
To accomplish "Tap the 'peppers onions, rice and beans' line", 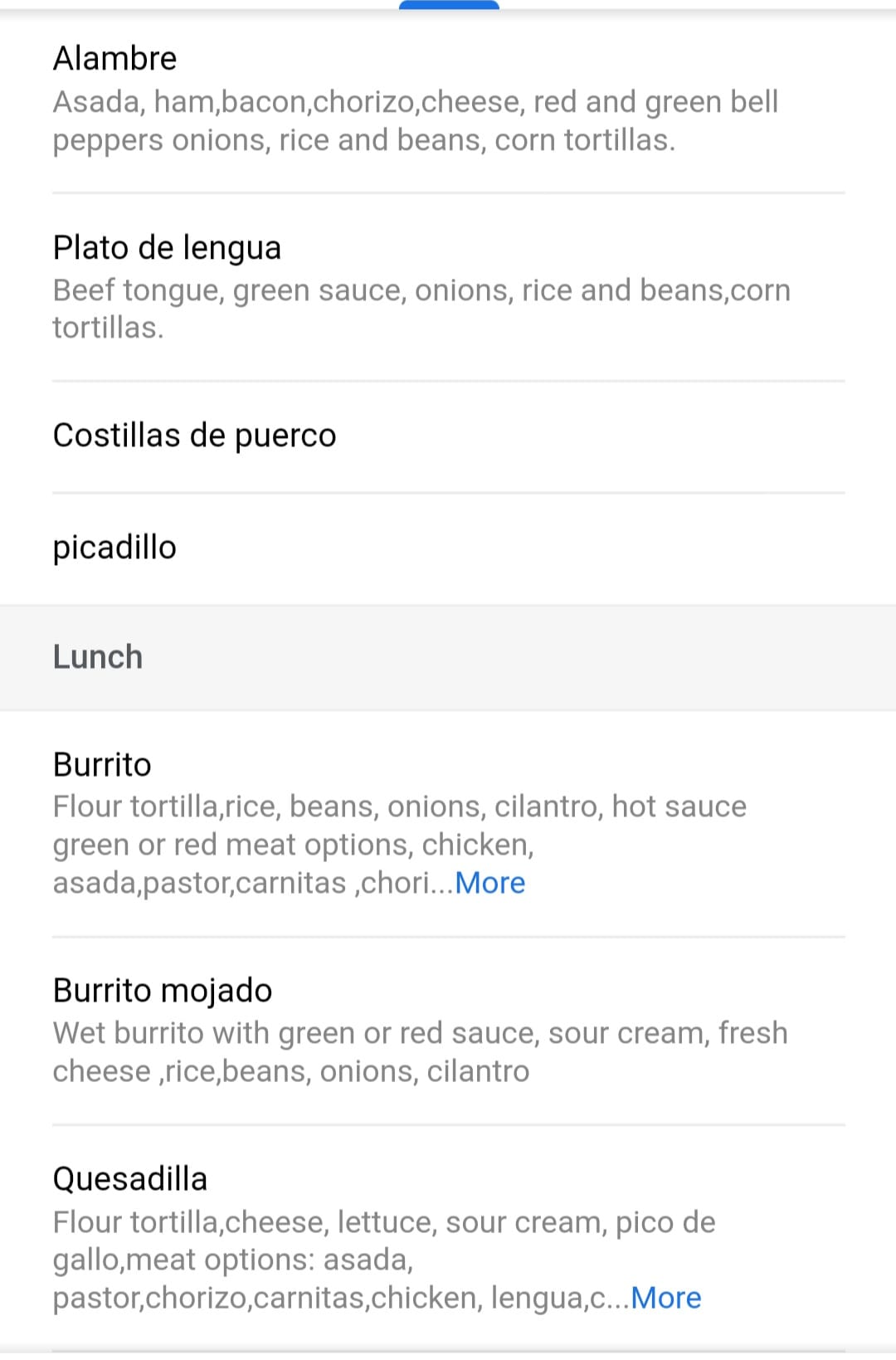I will [x=363, y=140].
